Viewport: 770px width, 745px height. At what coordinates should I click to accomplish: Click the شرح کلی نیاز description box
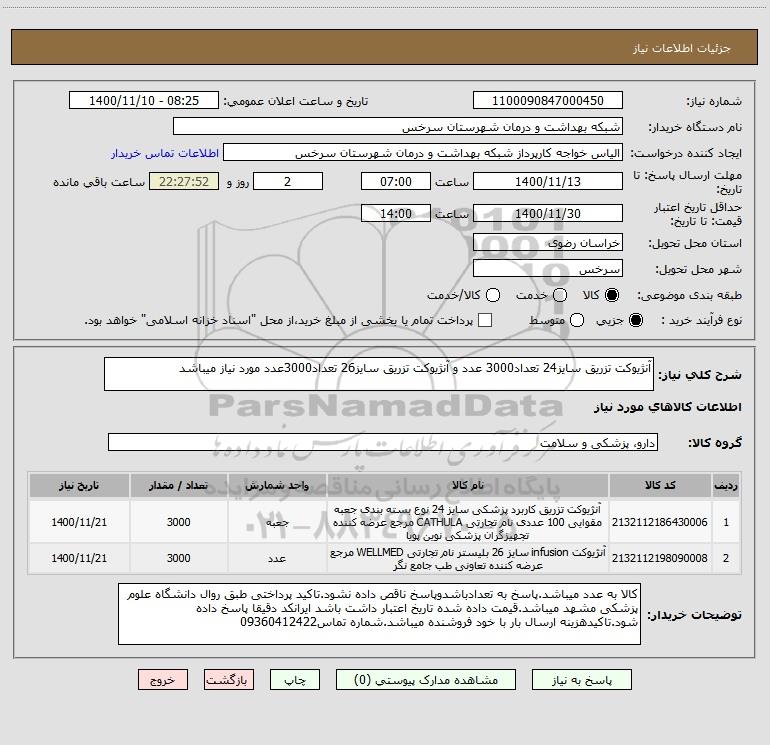coord(379,374)
